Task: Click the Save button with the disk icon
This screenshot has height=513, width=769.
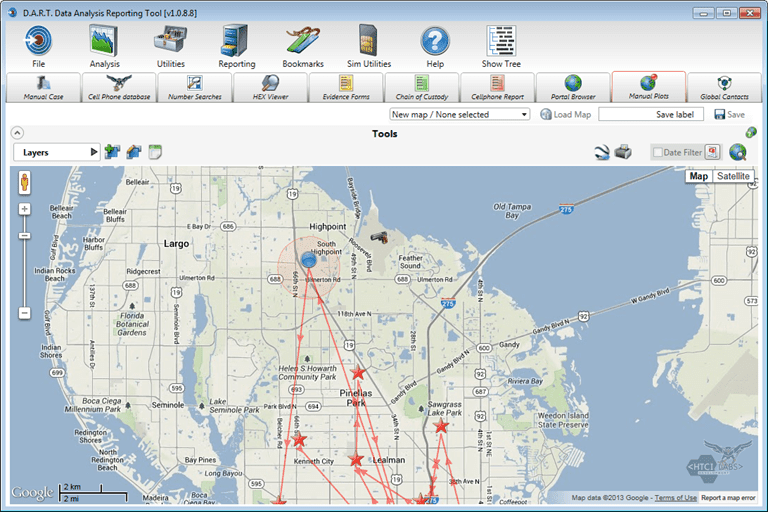Action: pyautogui.click(x=730, y=114)
